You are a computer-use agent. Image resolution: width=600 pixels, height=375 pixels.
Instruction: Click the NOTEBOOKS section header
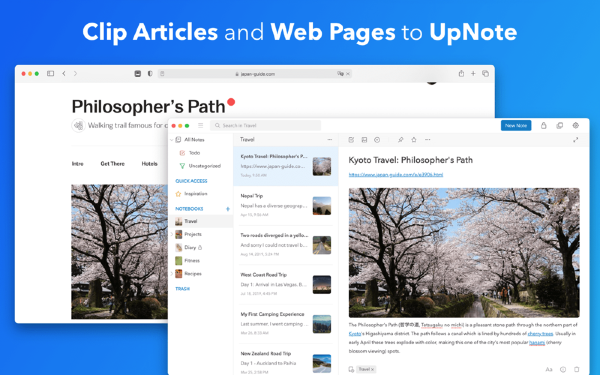point(189,209)
